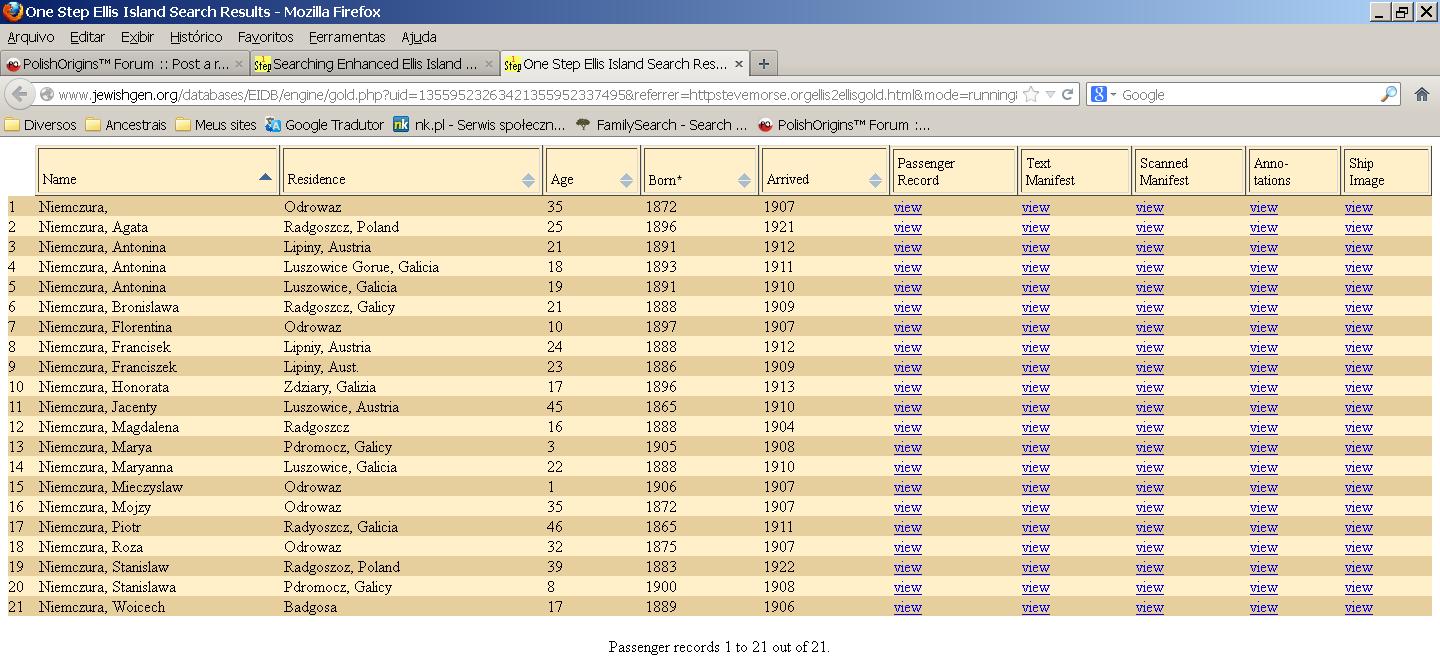This screenshot has width=1440, height=669.
Task: Open the PolishOrigins Forum bookmark
Action: tap(844, 125)
